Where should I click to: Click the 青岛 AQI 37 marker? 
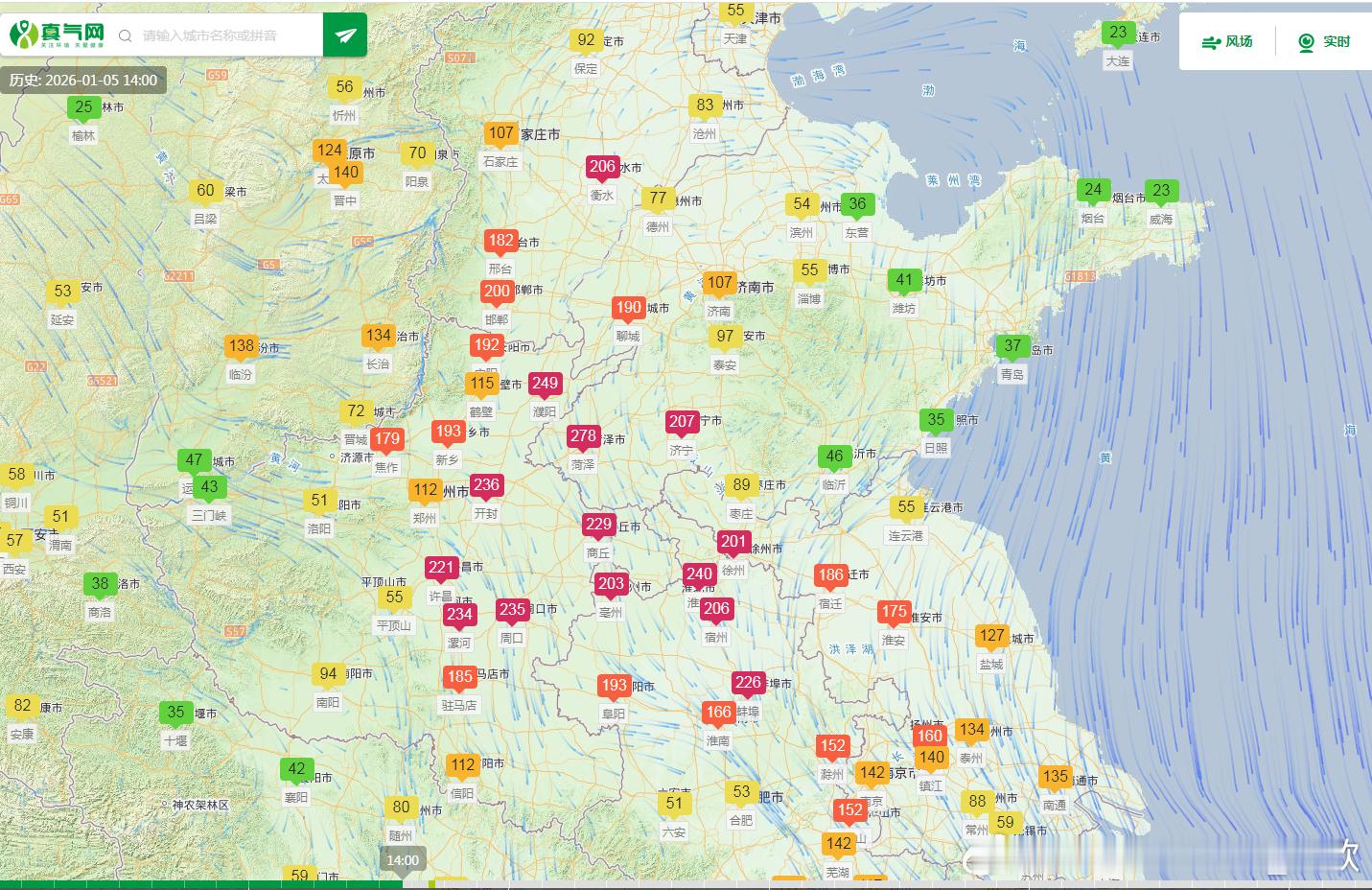click(x=1012, y=347)
